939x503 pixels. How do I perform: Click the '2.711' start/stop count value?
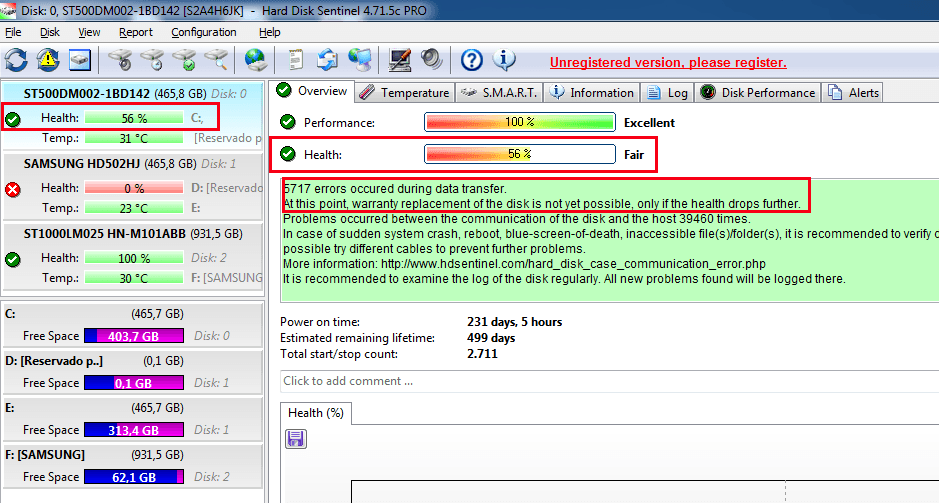[482, 354]
